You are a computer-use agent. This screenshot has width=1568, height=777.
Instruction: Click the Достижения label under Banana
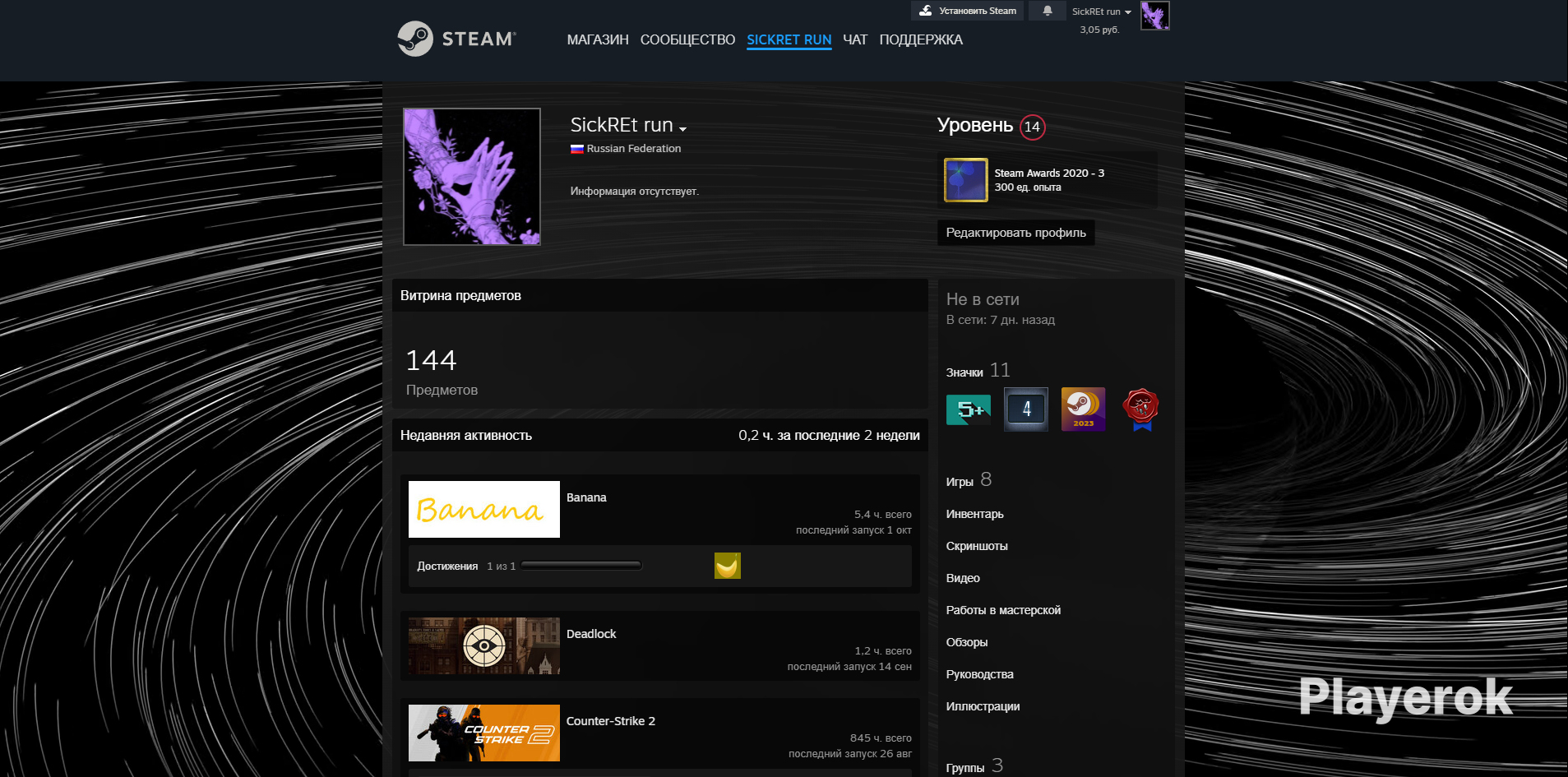click(x=447, y=567)
